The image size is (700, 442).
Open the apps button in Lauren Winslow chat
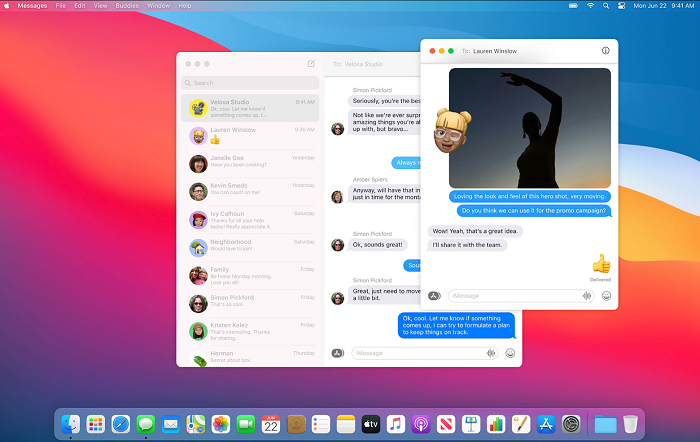434,296
